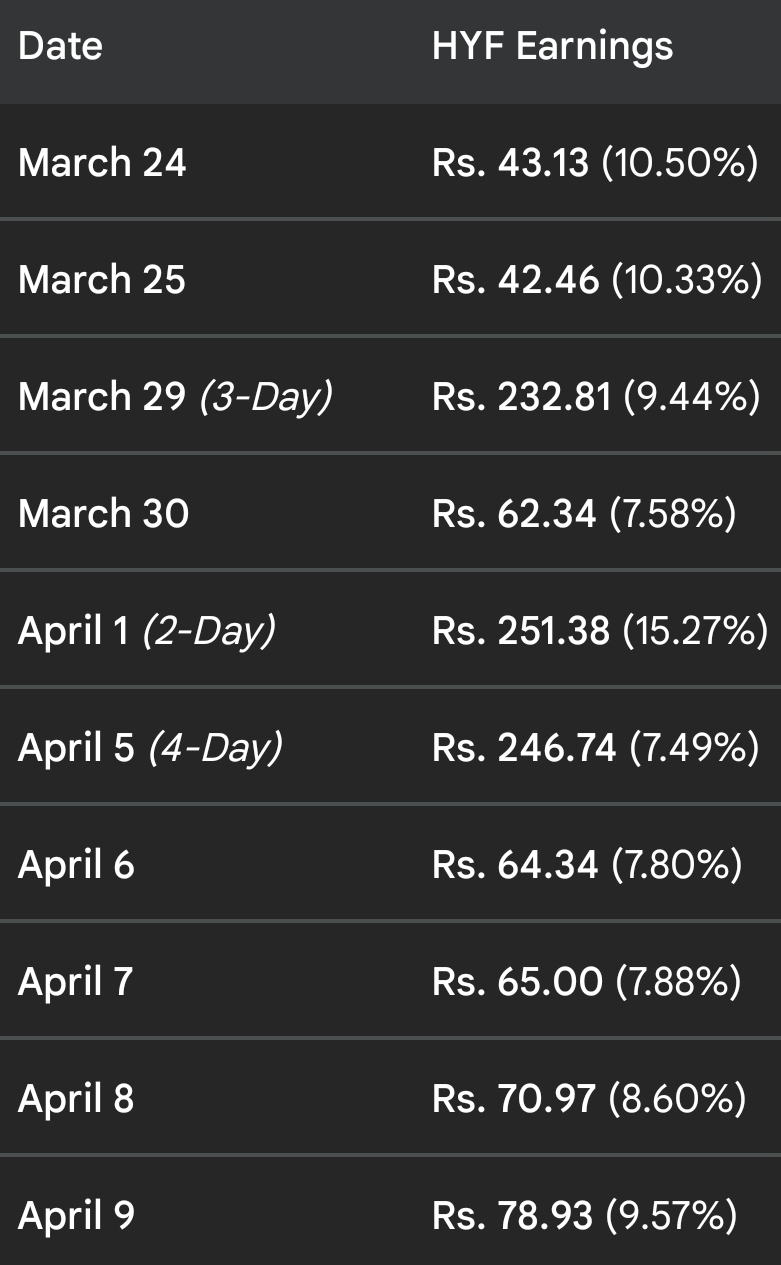Select the April 6 date cell
Screen dimensions: 781x1265
(76, 864)
